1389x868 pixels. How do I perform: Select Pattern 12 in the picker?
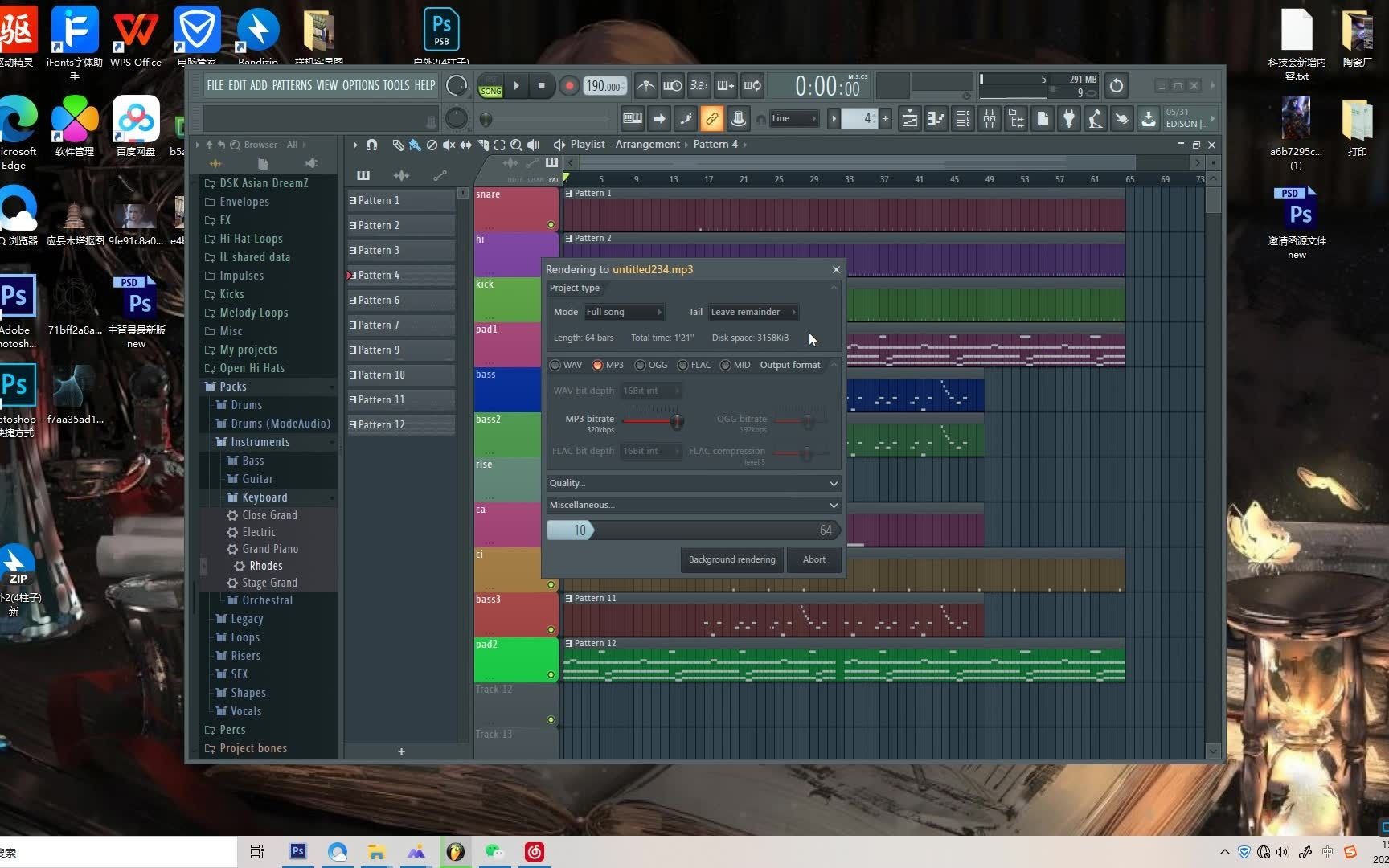point(401,425)
